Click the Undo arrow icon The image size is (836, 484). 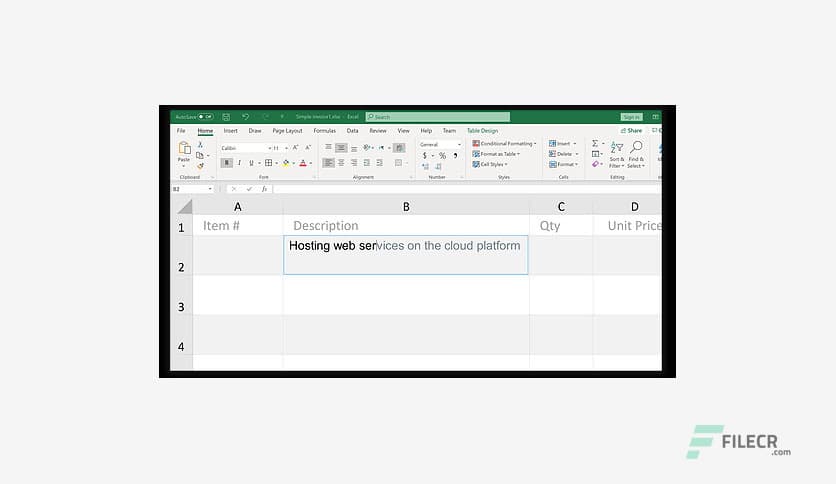tap(245, 117)
